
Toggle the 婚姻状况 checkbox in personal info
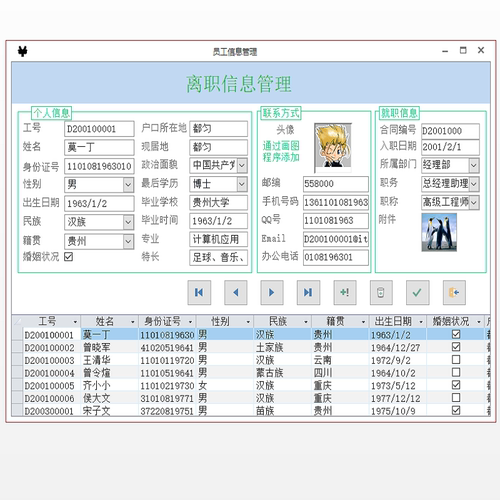[69, 257]
